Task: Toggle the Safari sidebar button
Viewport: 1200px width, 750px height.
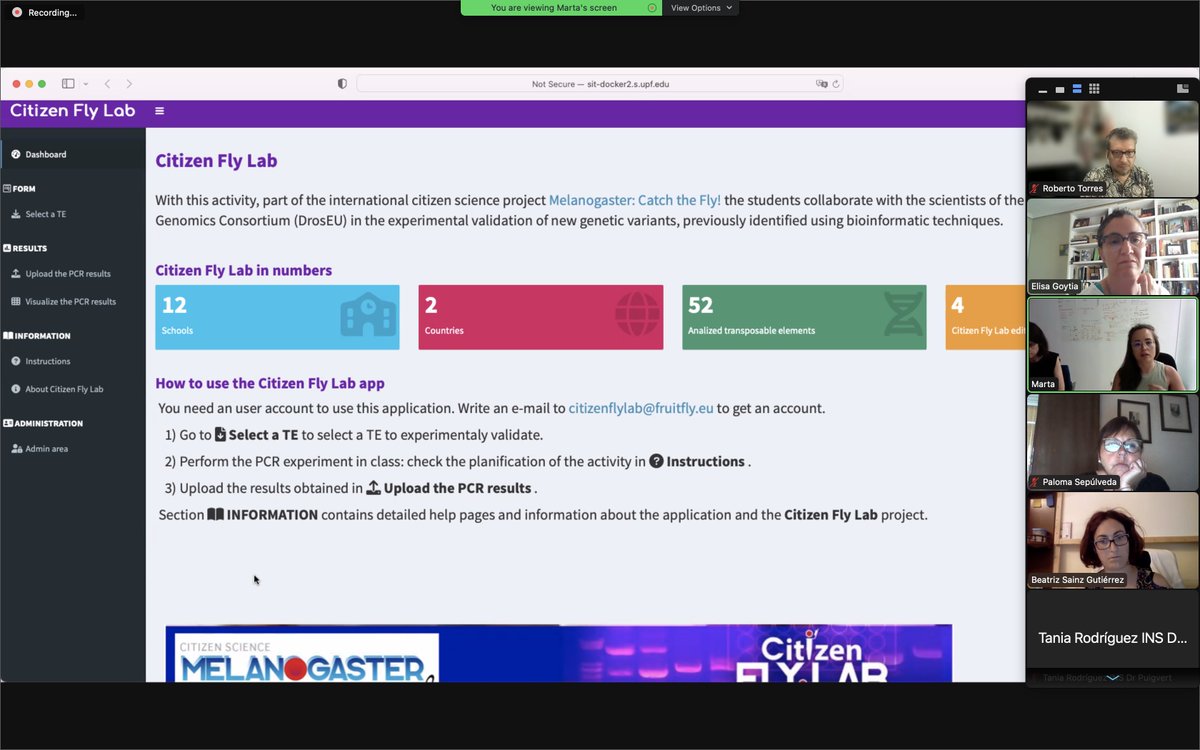Action: pos(68,84)
